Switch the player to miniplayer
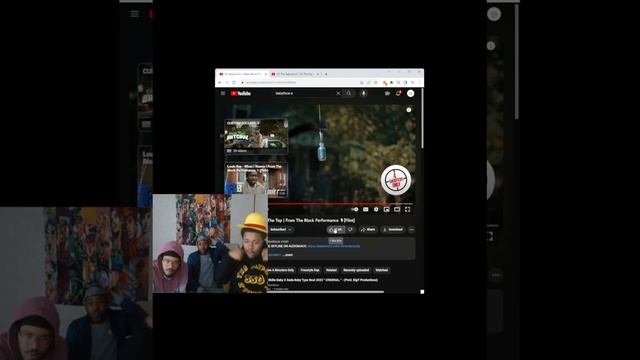 tap(387, 209)
